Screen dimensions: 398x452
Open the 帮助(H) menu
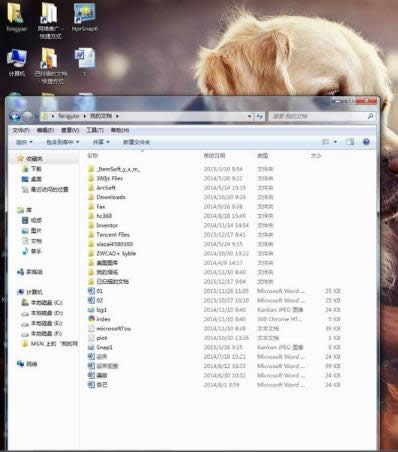[x=120, y=130]
